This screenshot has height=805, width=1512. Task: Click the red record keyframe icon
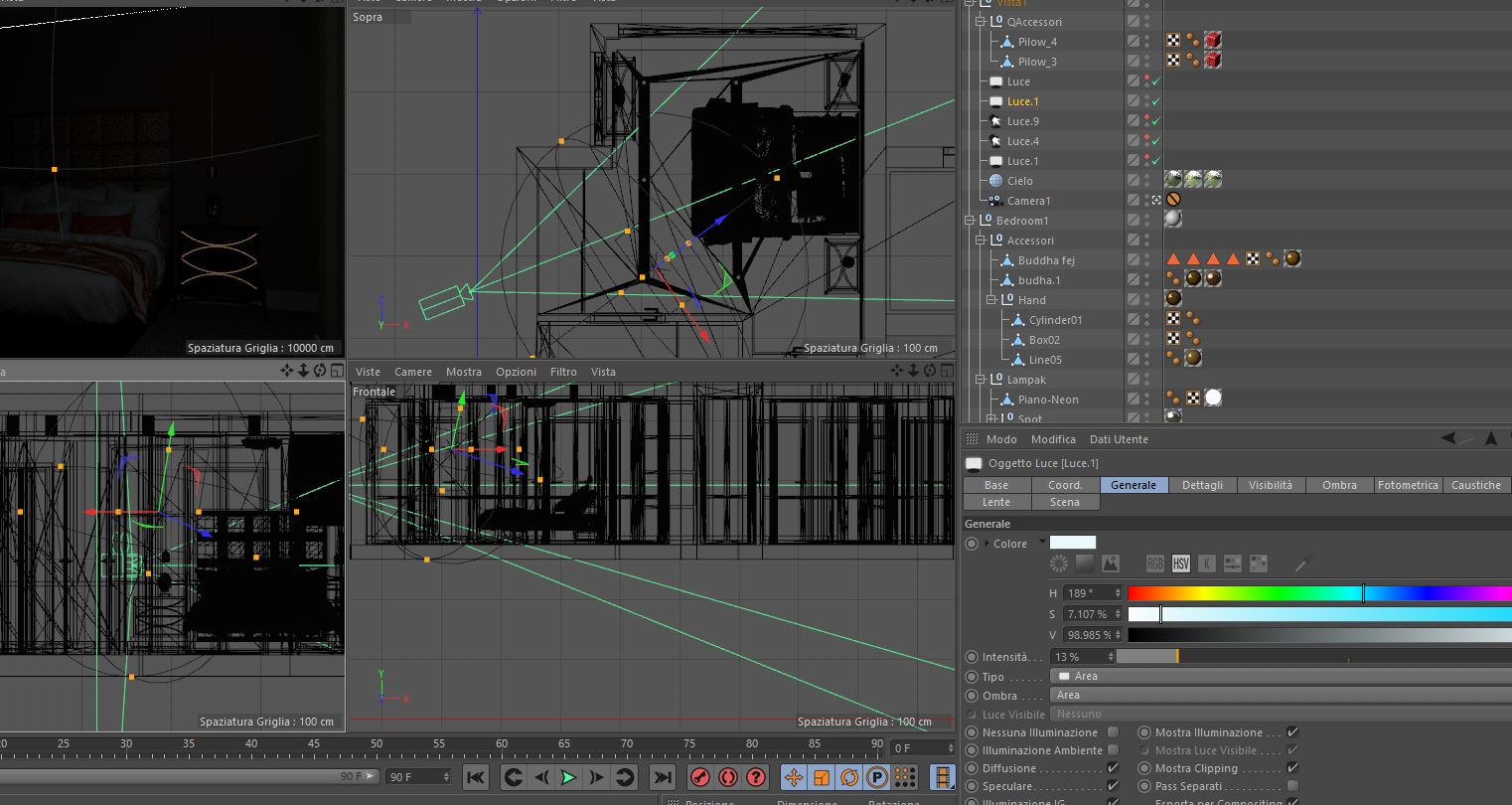700,777
